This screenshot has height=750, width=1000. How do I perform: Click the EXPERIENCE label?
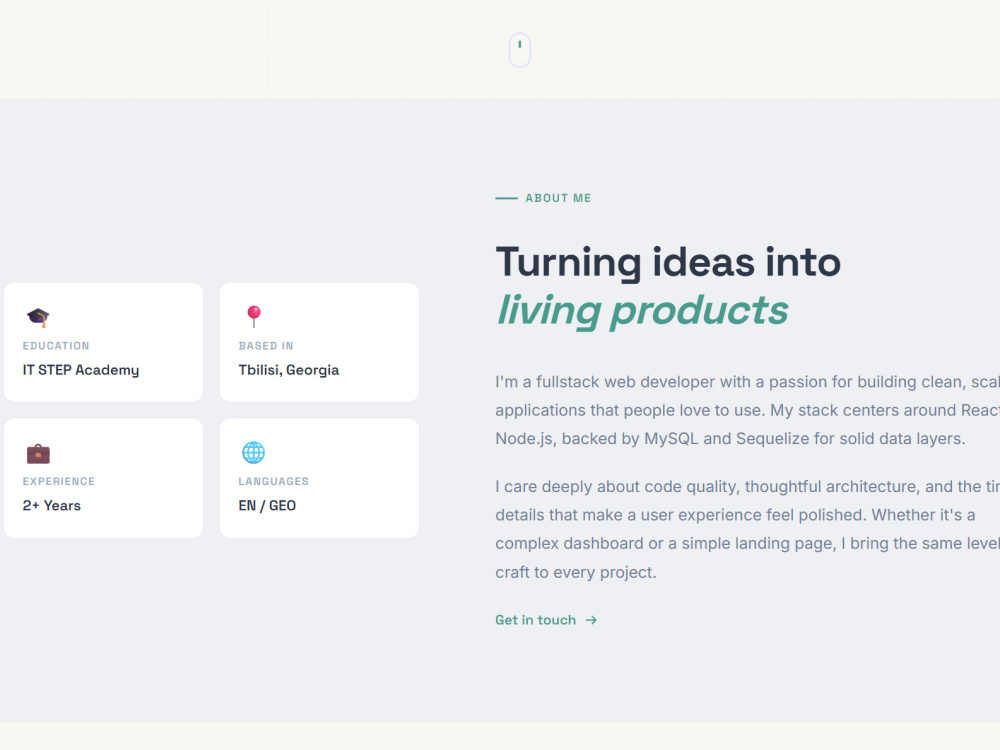click(x=59, y=481)
